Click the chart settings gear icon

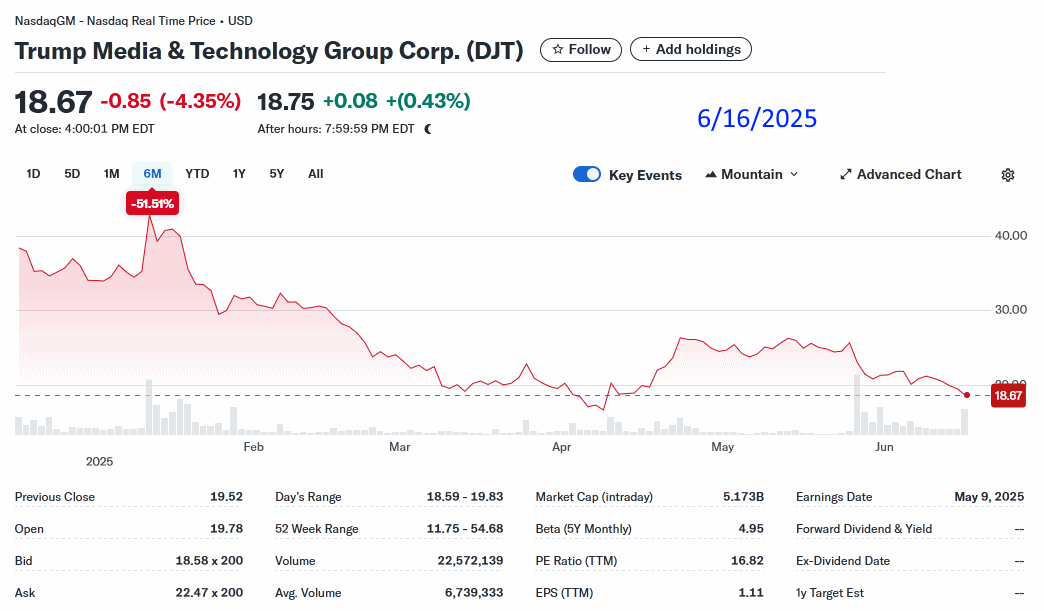1007,175
